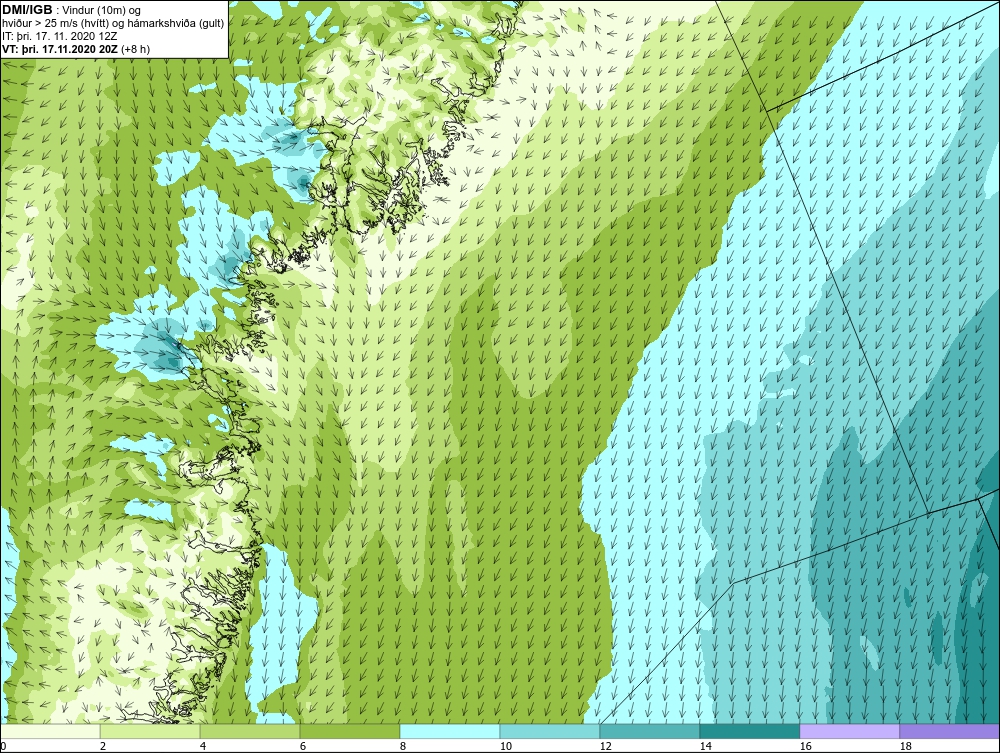Click the 'VT: þri. 17.11.2020 20Z' line
Image resolution: width=1000 pixels, height=753 pixels.
pos(76,49)
